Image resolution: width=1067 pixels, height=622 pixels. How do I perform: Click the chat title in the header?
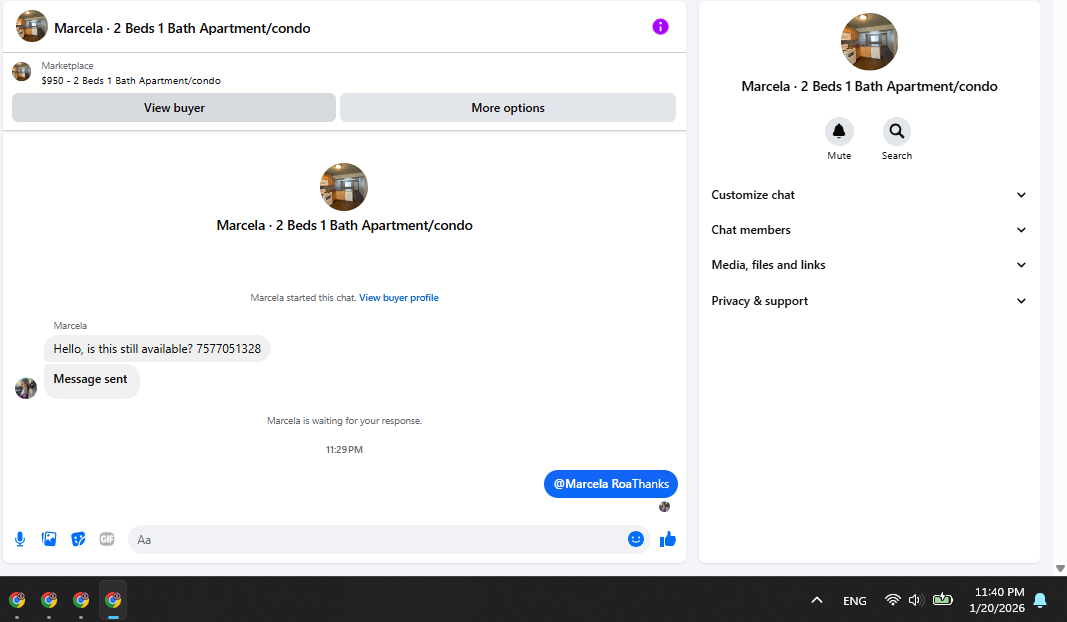click(182, 28)
